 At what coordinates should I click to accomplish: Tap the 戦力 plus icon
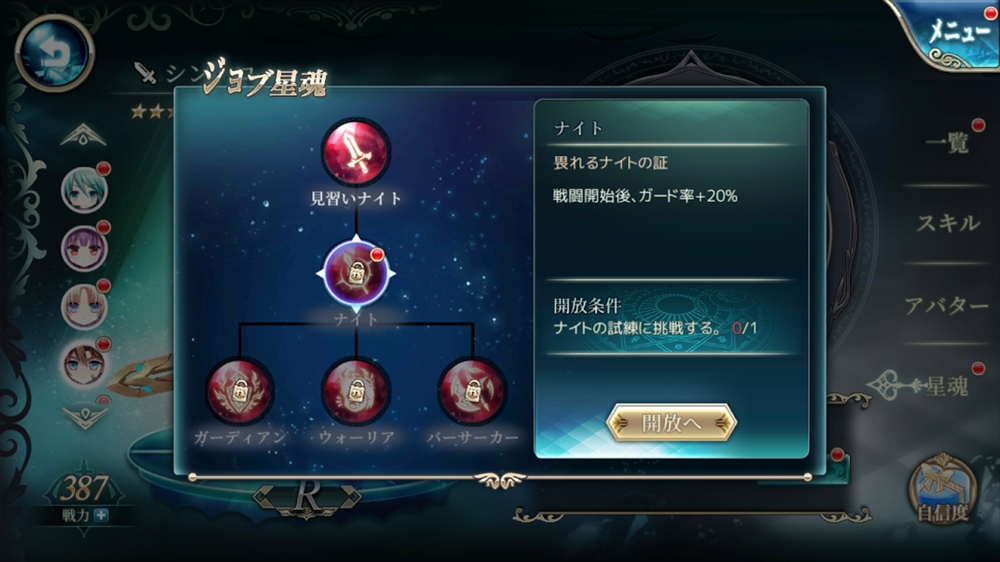tap(101, 515)
